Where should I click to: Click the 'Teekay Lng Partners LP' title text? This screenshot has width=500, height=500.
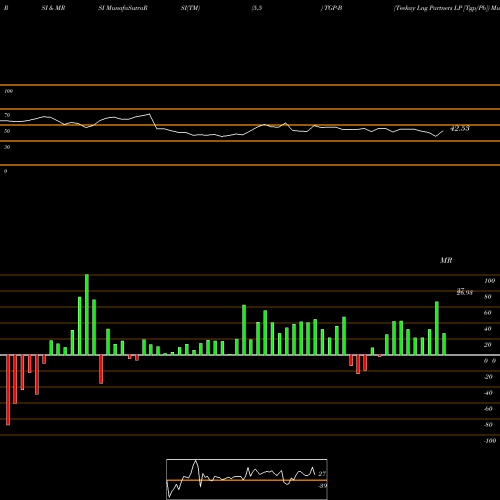click(x=428, y=8)
